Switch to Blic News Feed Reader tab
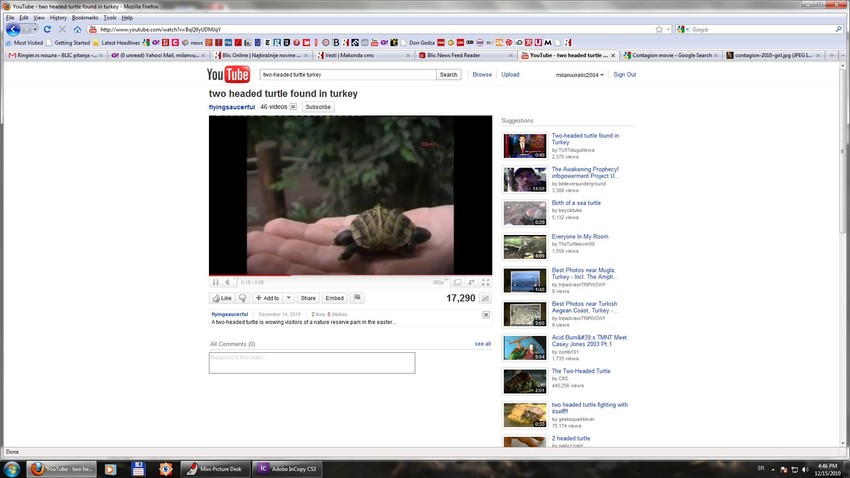Image resolution: width=850 pixels, height=478 pixels. coord(464,55)
